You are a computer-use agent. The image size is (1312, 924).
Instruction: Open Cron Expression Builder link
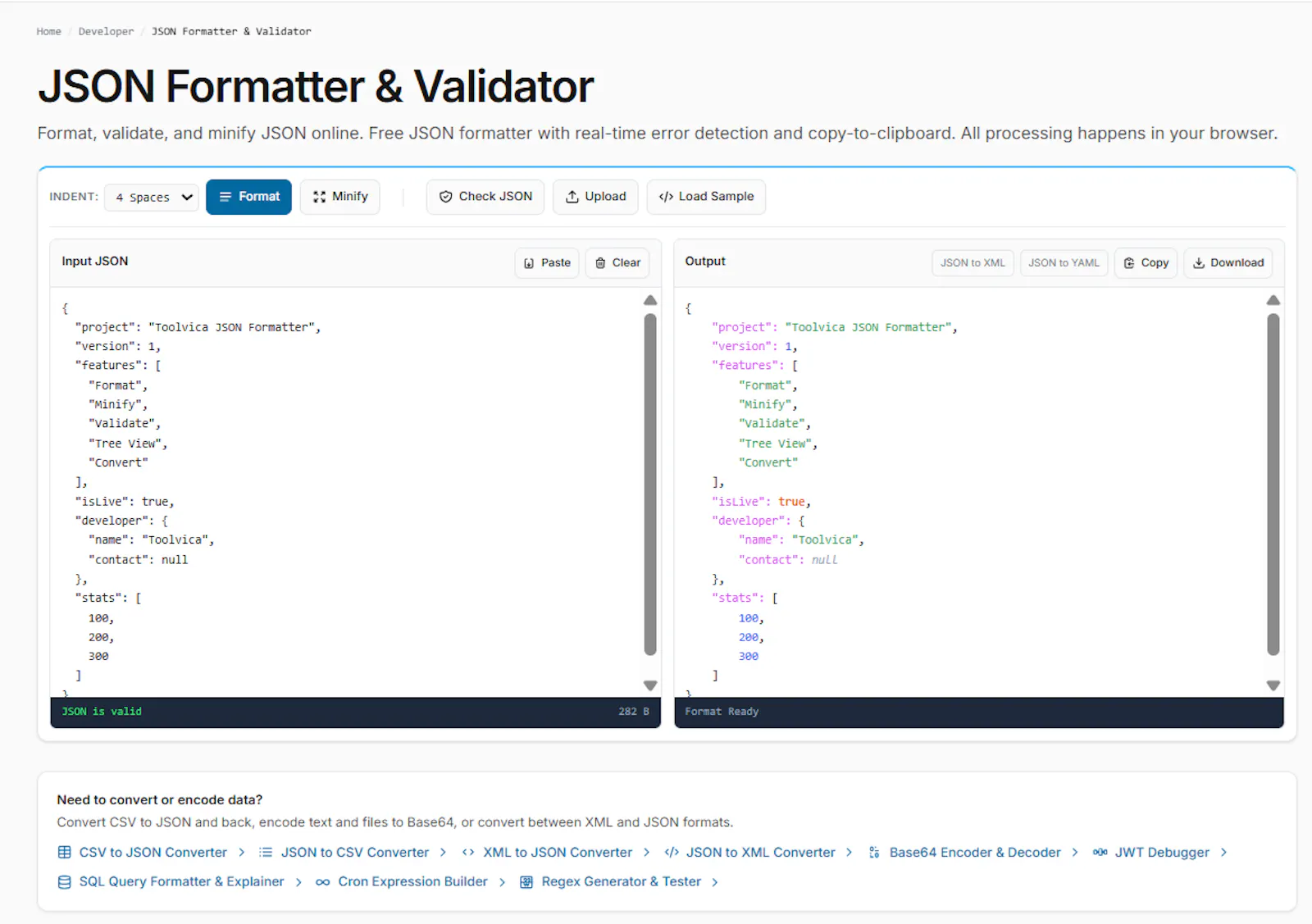[x=412, y=882]
